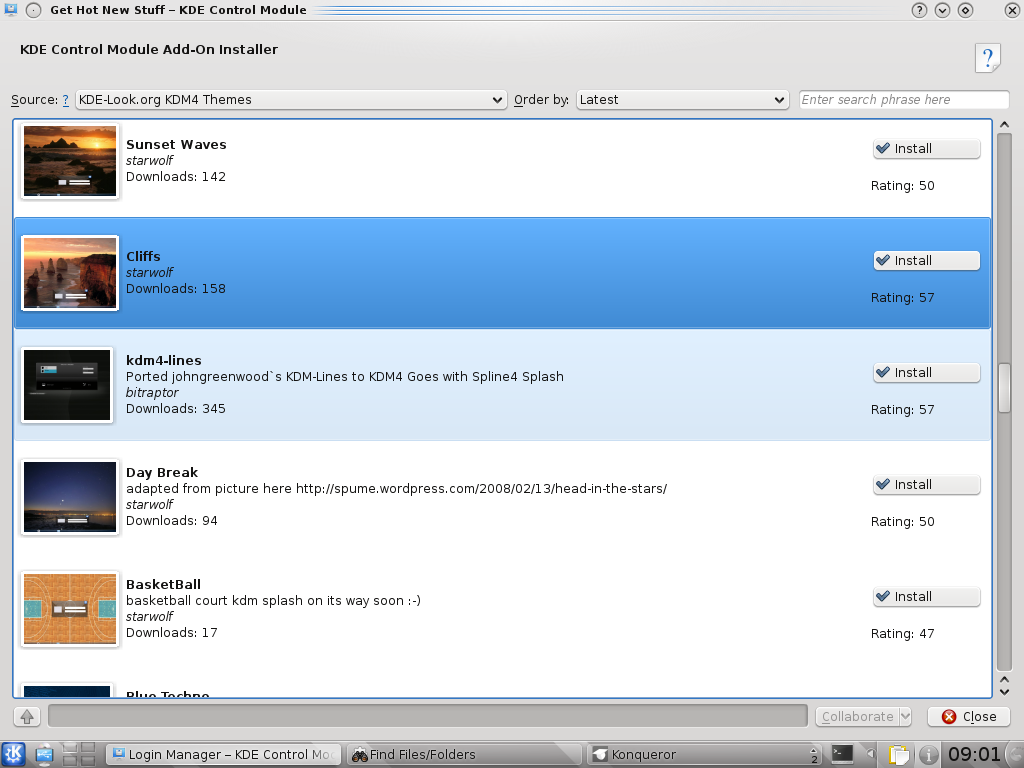This screenshot has width=1024, height=768.
Task: Select the Cliffs title text
Action: 143,257
